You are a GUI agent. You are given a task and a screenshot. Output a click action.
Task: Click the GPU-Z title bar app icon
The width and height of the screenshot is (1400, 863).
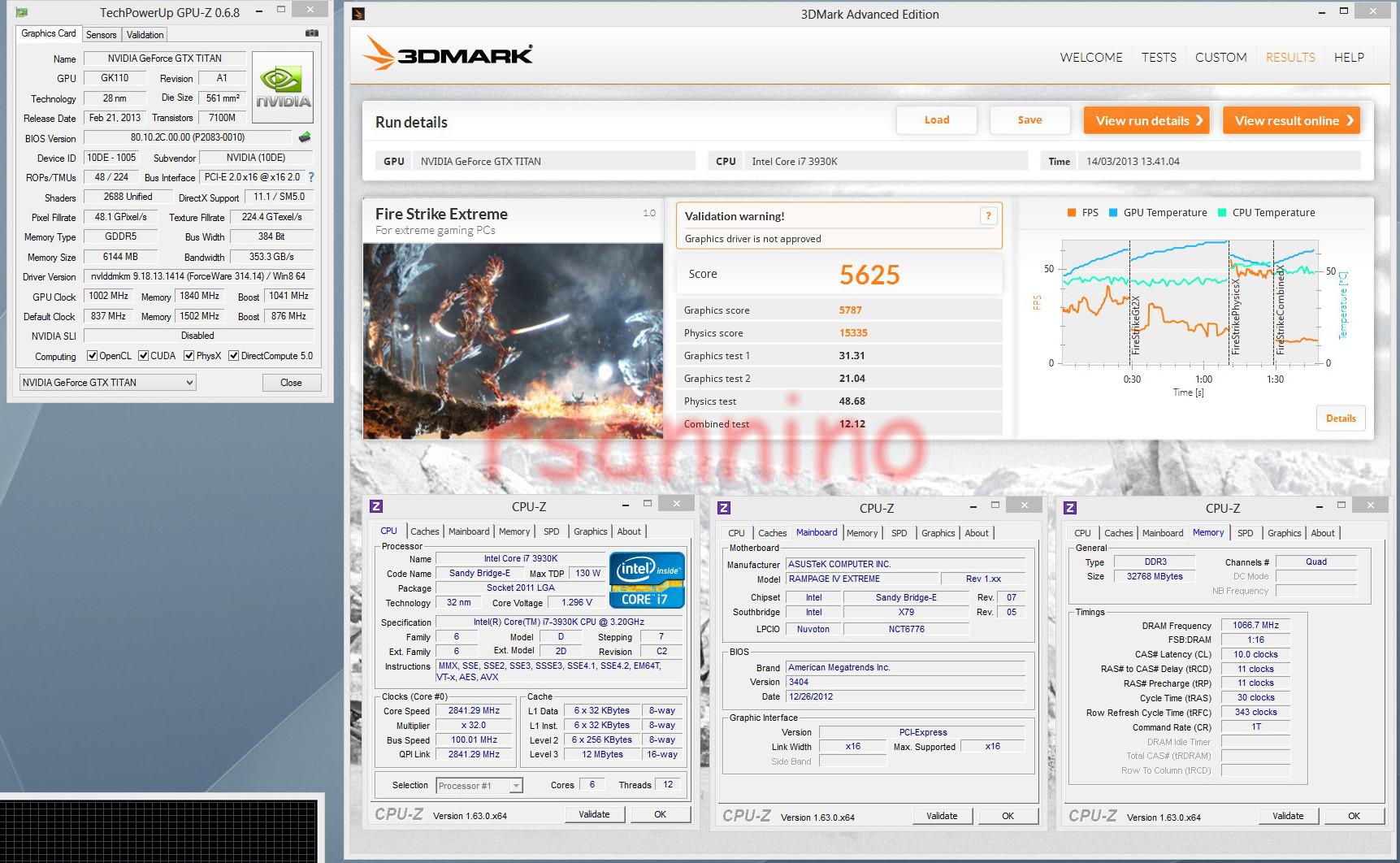[x=21, y=12]
